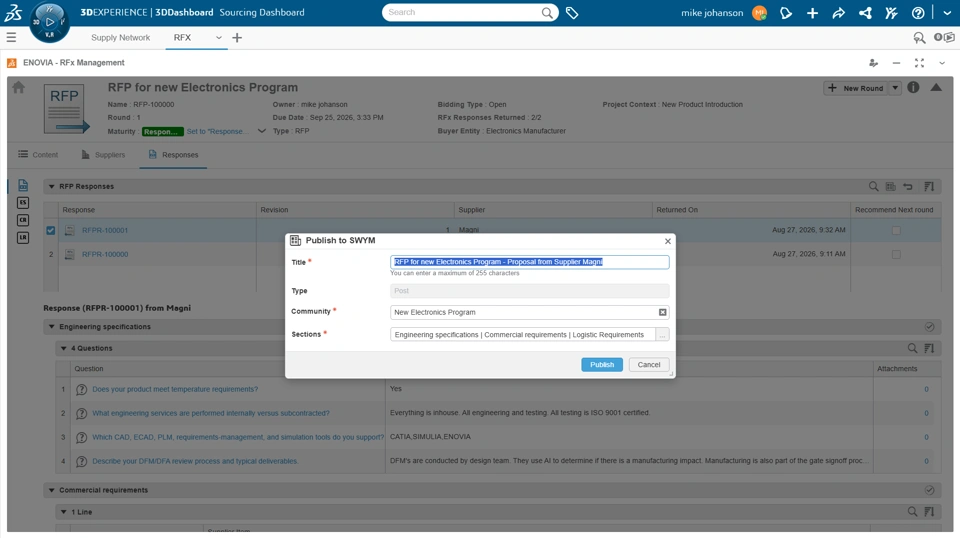This screenshot has width=960, height=538.
Task: Open the Content tab
Action: (x=38, y=155)
